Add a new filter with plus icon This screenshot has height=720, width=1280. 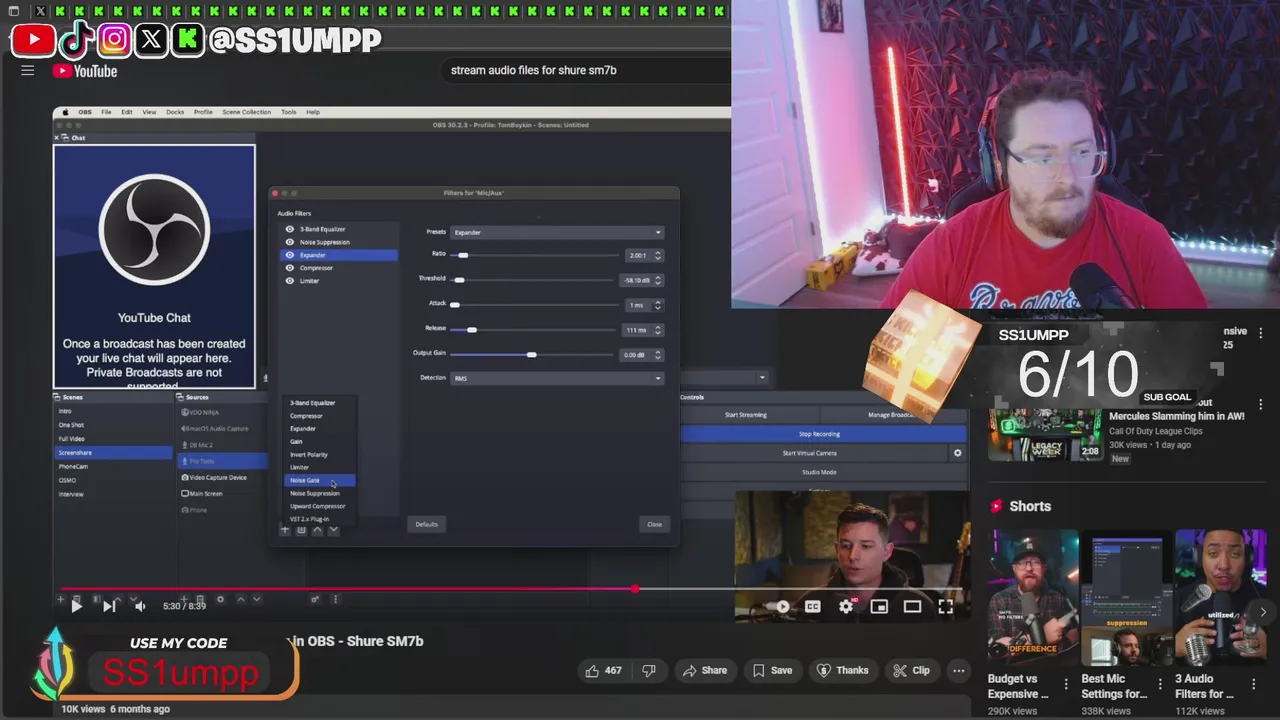pos(285,530)
